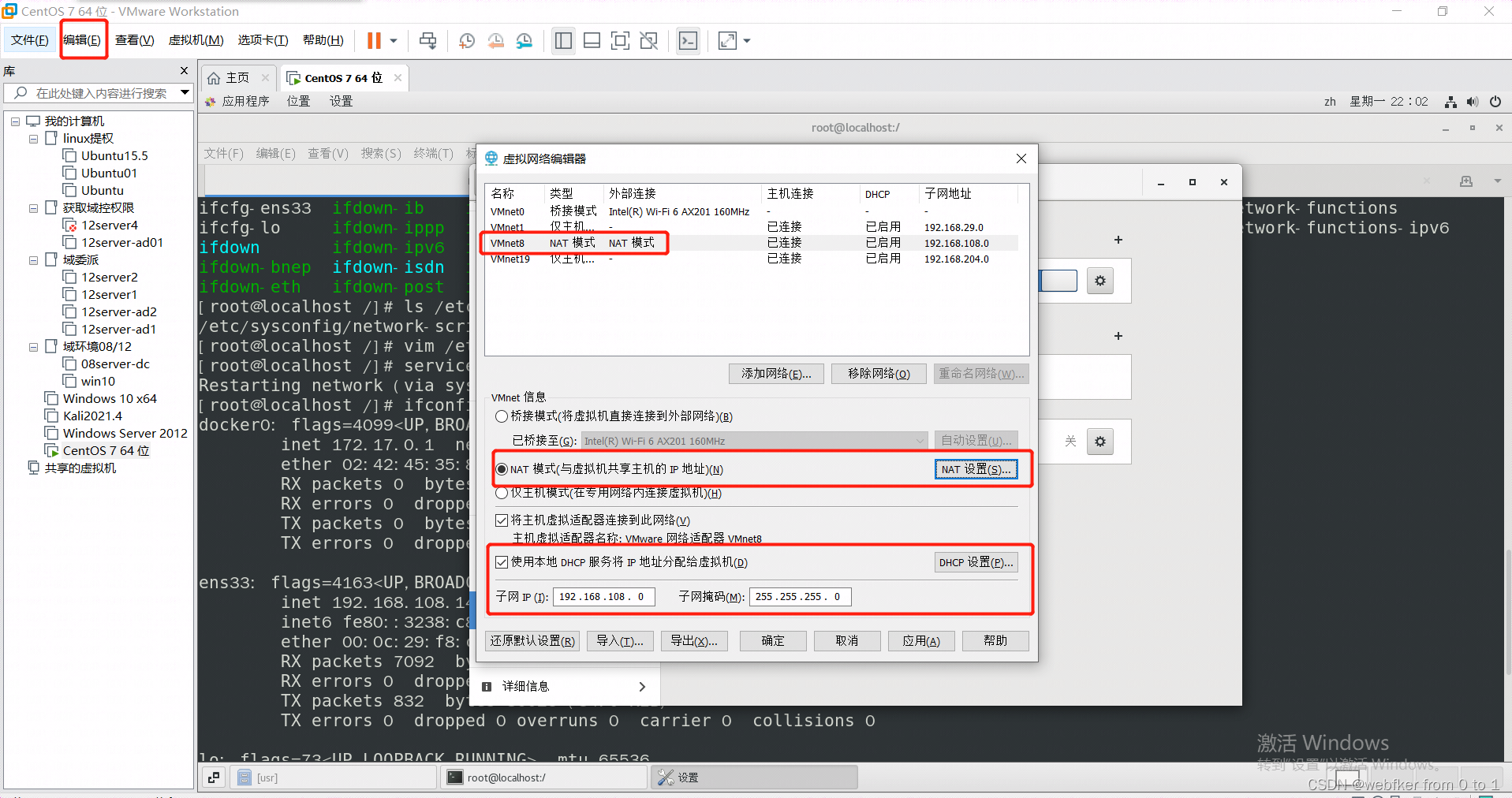Click the 导出(X)... button
1512x798 pixels.
coord(694,641)
